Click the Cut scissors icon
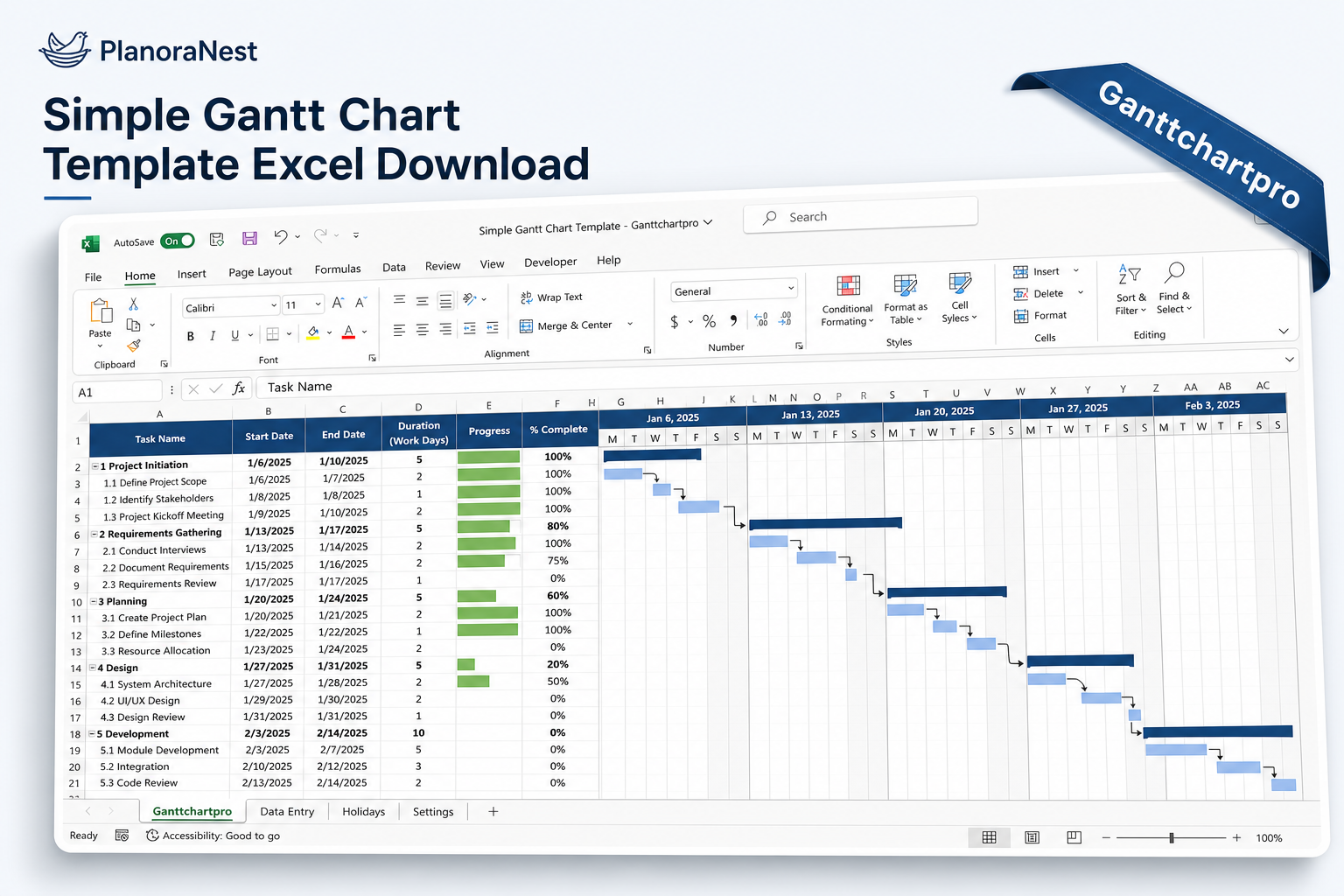 point(134,304)
